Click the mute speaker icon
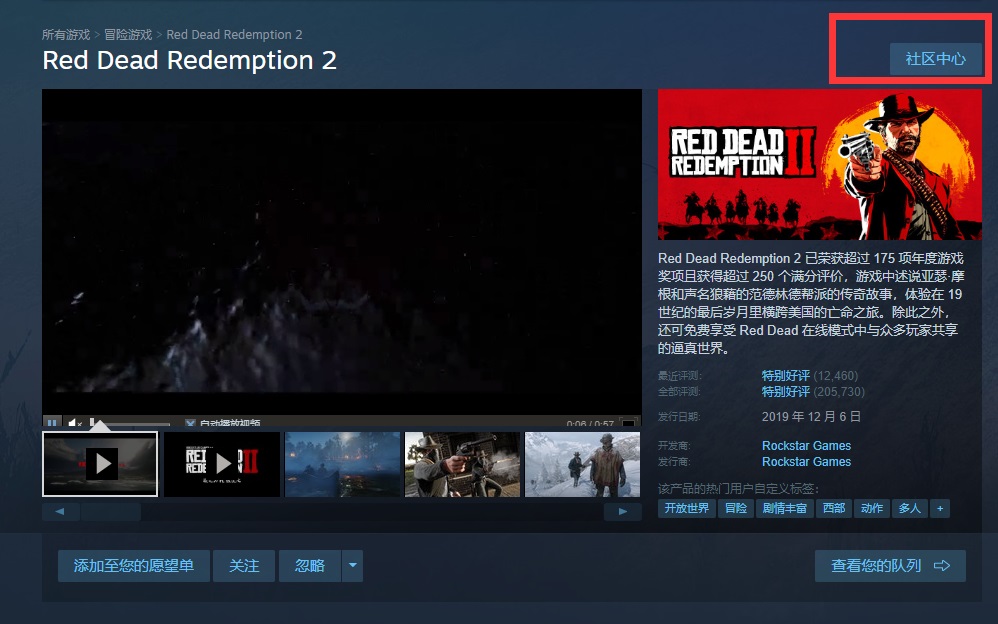Viewport: 998px width, 624px height. coord(73,424)
